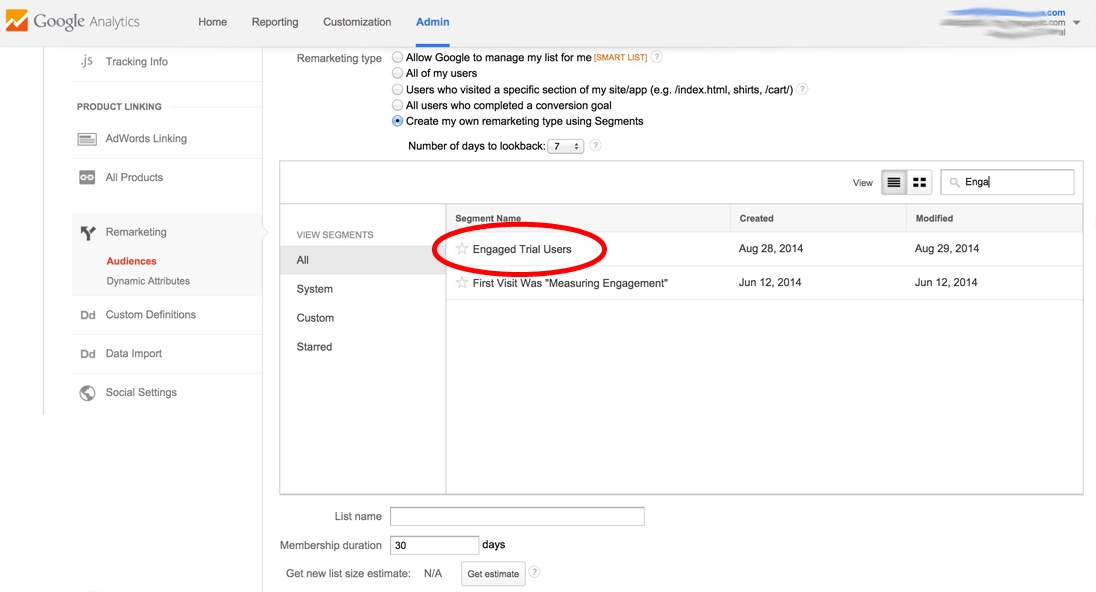The image size is (1096, 592).
Task: Show System segments
Action: [x=315, y=289]
